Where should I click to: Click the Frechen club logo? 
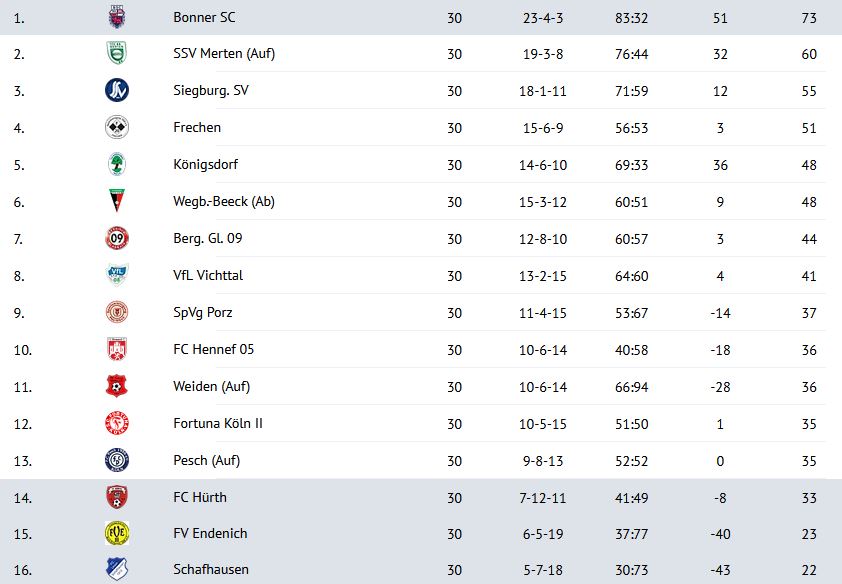[x=117, y=127]
